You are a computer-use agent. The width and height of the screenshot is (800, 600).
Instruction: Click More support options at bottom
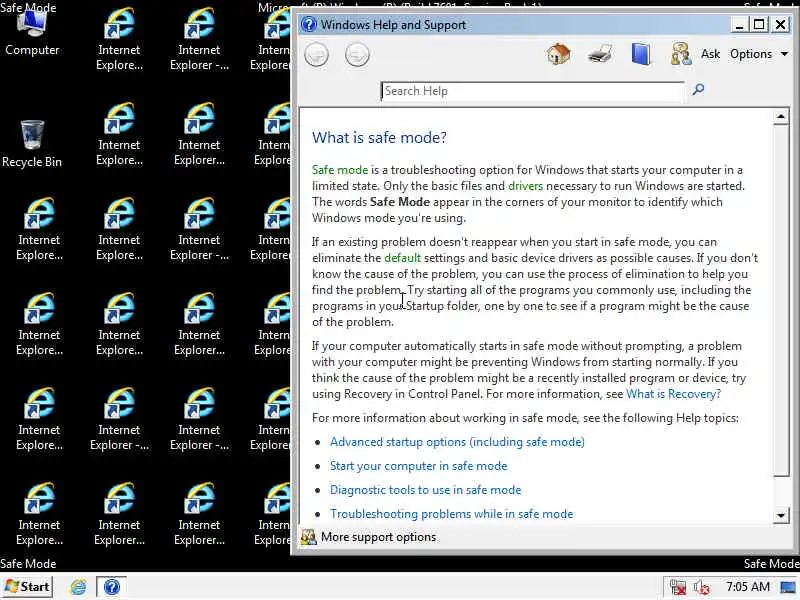pyautogui.click(x=379, y=537)
